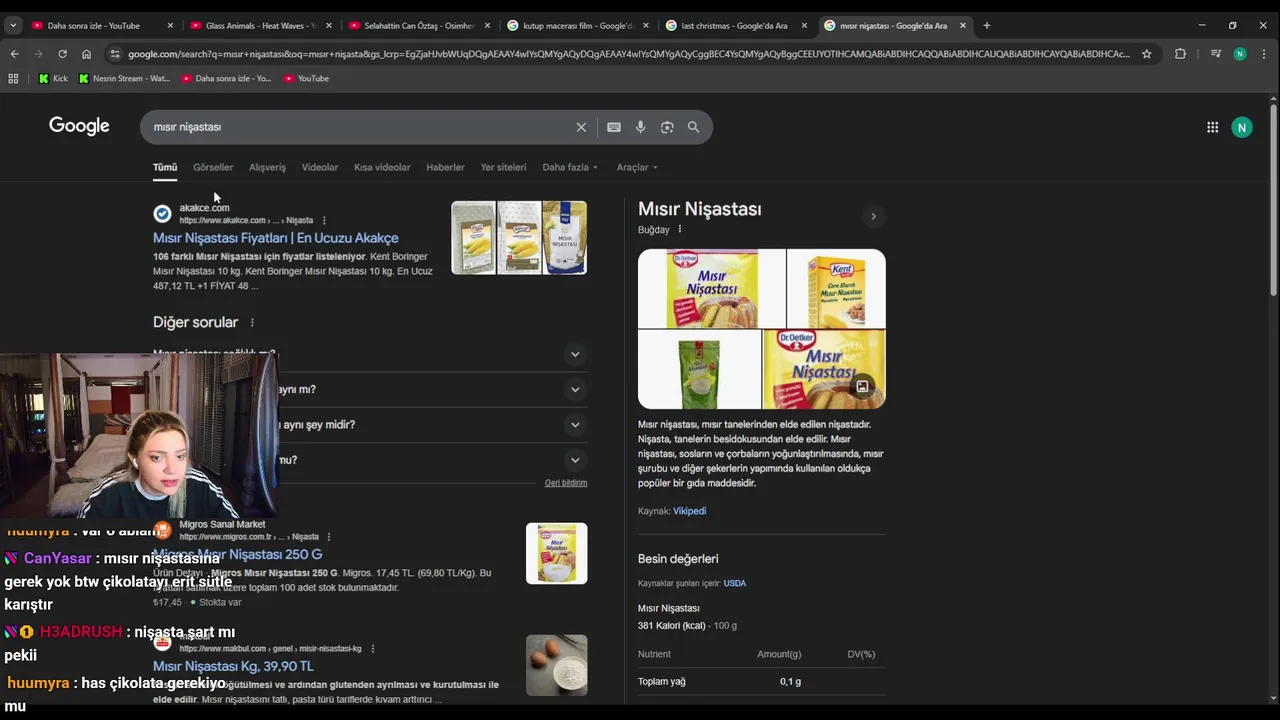Reload the current page

coord(62,54)
